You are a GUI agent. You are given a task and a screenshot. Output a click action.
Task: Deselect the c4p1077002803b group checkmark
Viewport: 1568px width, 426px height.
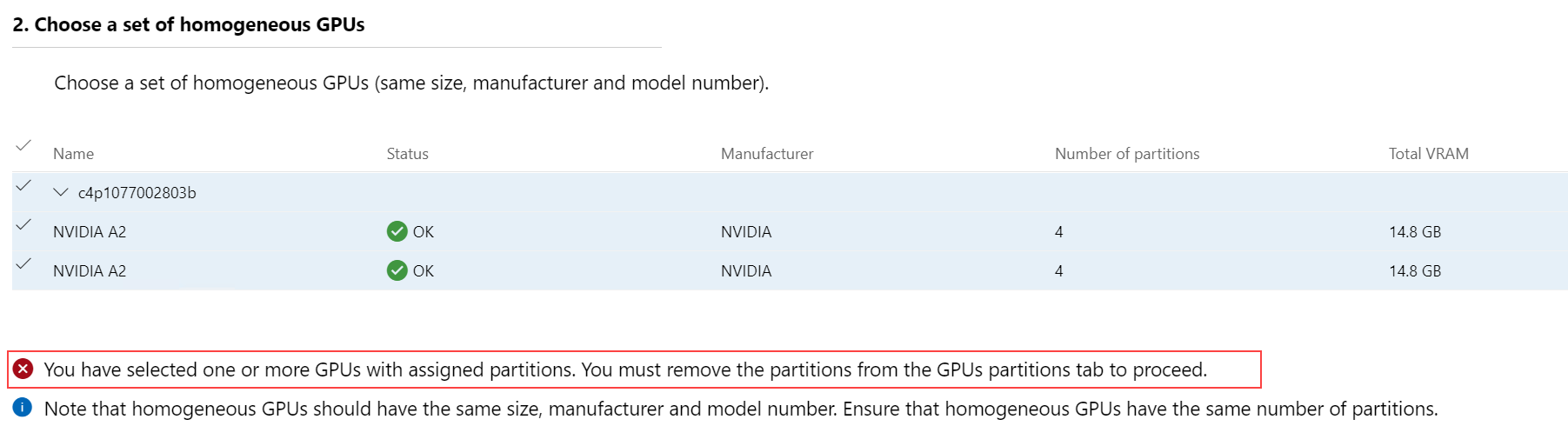(23, 185)
